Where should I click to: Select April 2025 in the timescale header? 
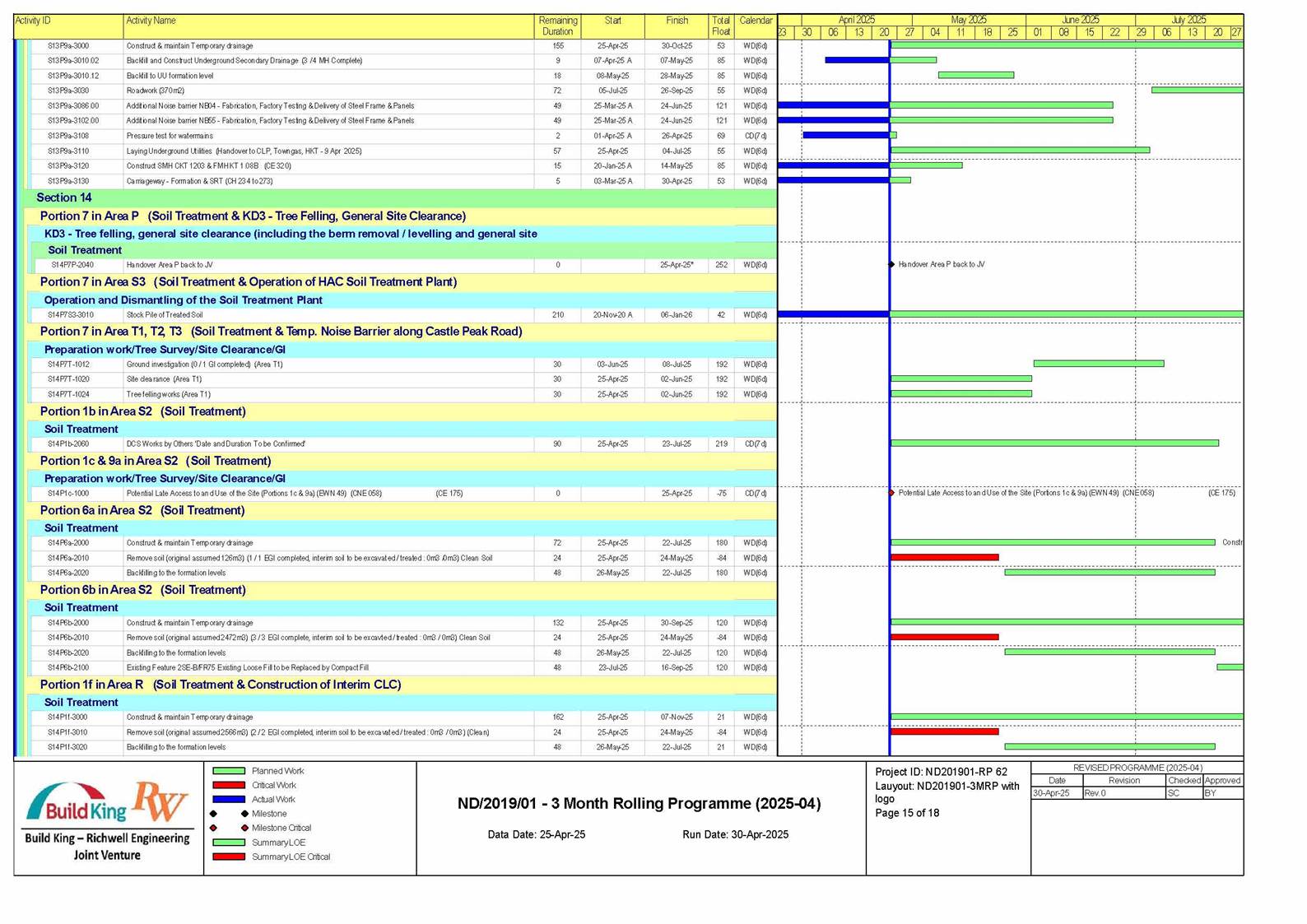857,20
